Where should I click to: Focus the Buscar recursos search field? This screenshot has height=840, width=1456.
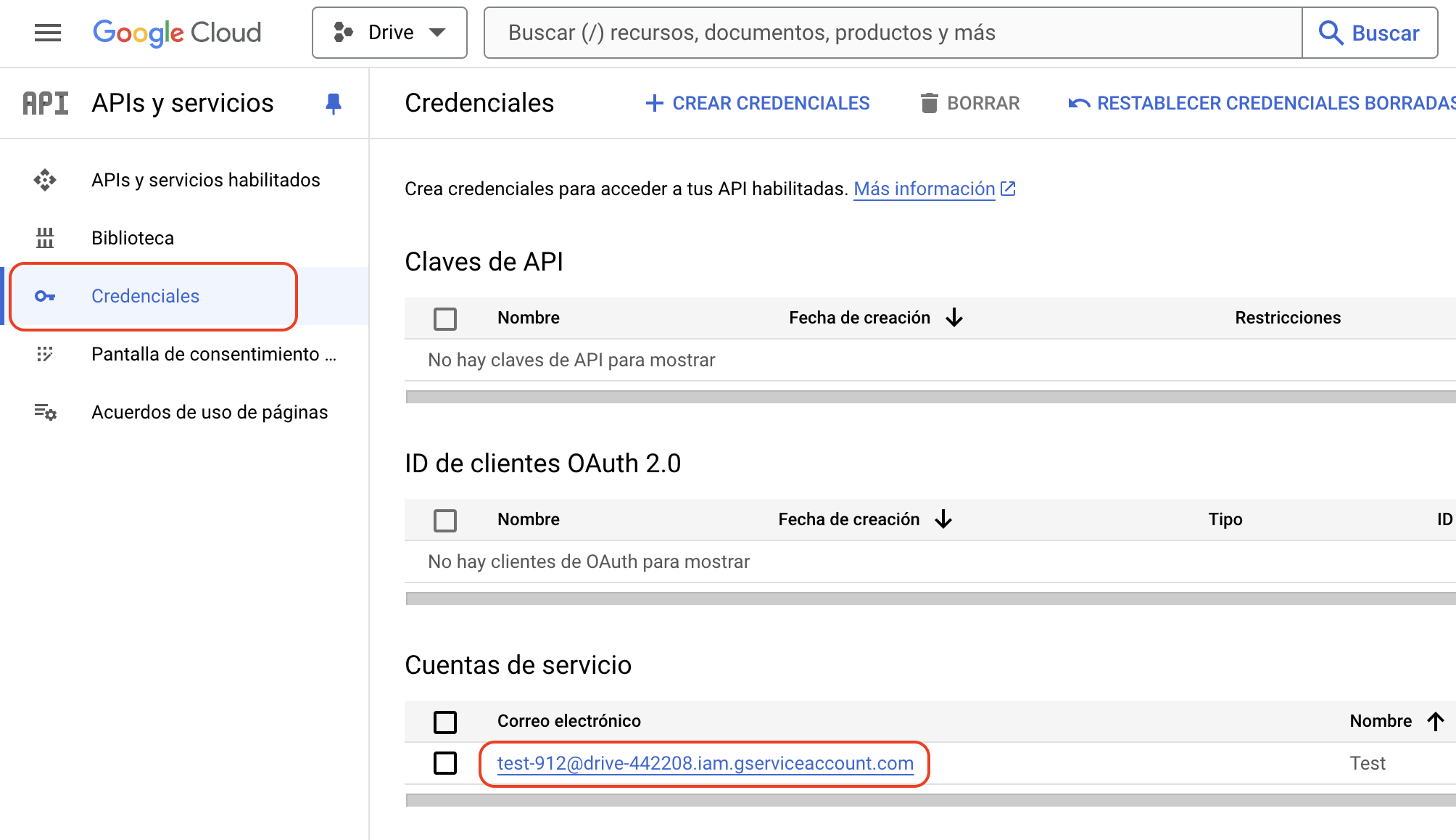pyautogui.click(x=892, y=33)
